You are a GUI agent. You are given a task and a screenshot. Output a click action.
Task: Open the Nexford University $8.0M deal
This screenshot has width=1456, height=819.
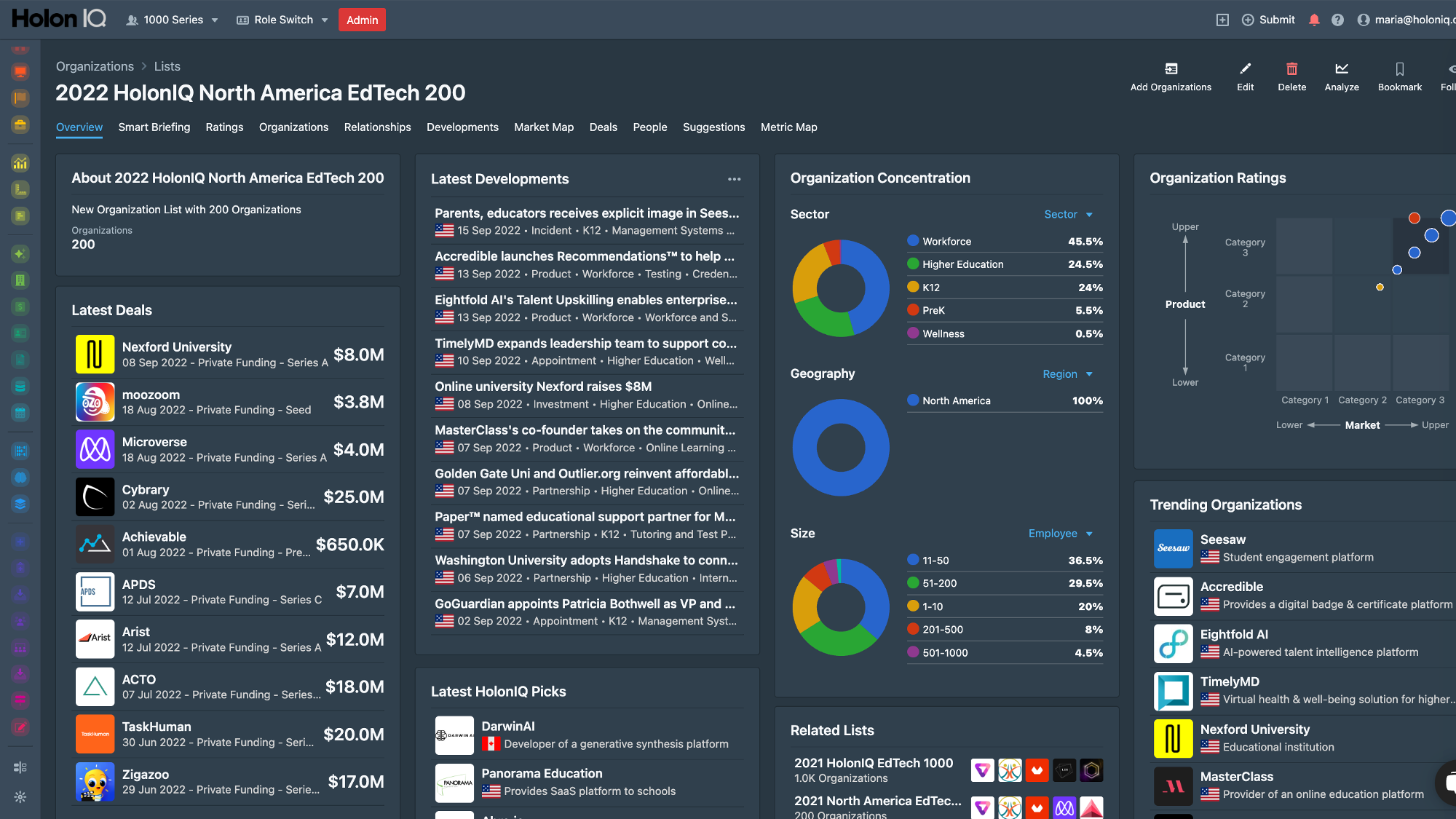click(x=229, y=355)
